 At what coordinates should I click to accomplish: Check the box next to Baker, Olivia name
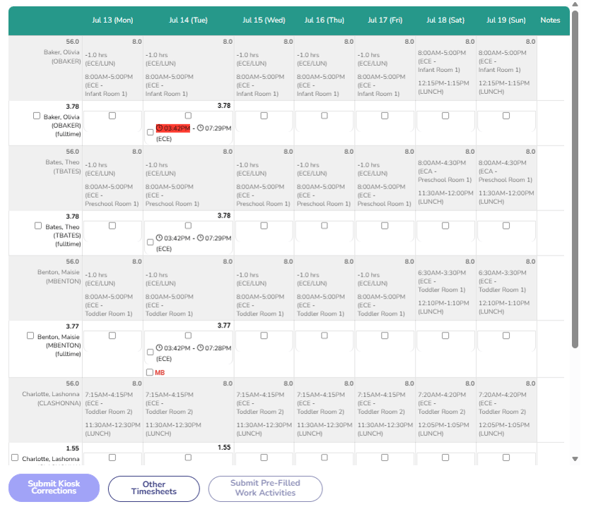37,116
